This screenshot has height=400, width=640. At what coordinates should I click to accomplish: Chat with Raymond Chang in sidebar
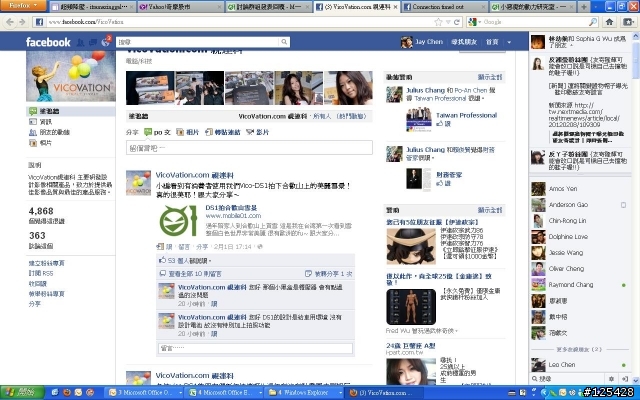point(578,284)
